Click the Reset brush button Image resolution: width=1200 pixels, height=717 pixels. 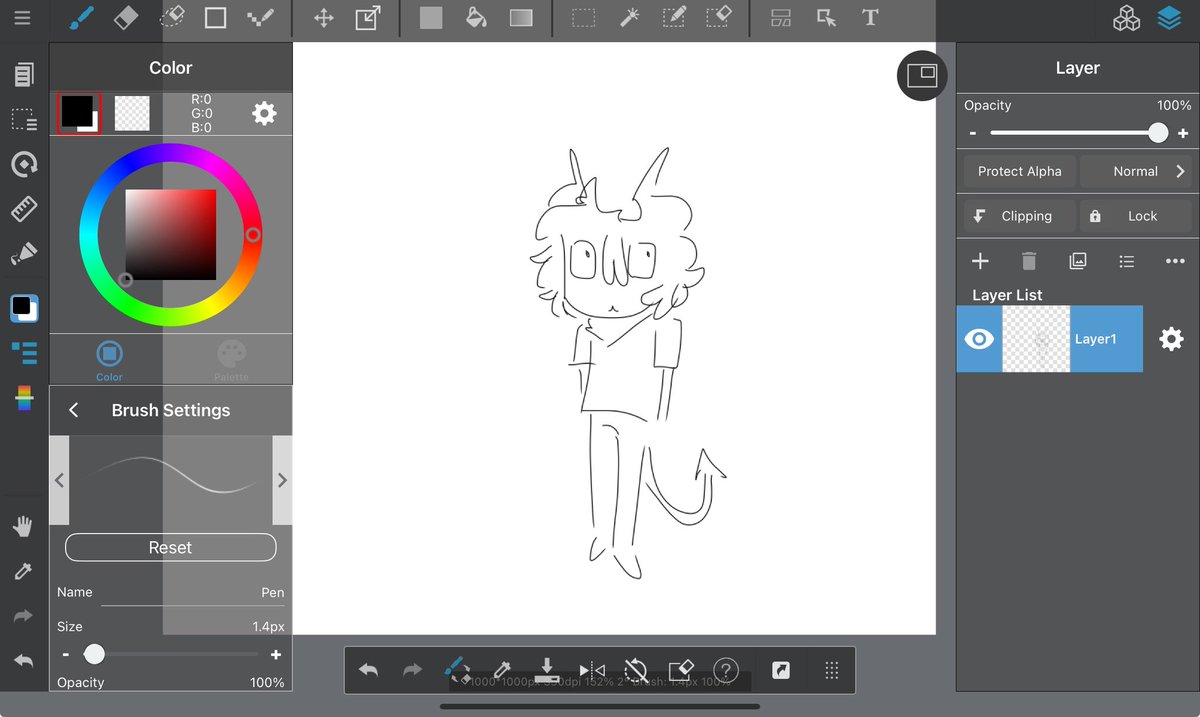(170, 547)
